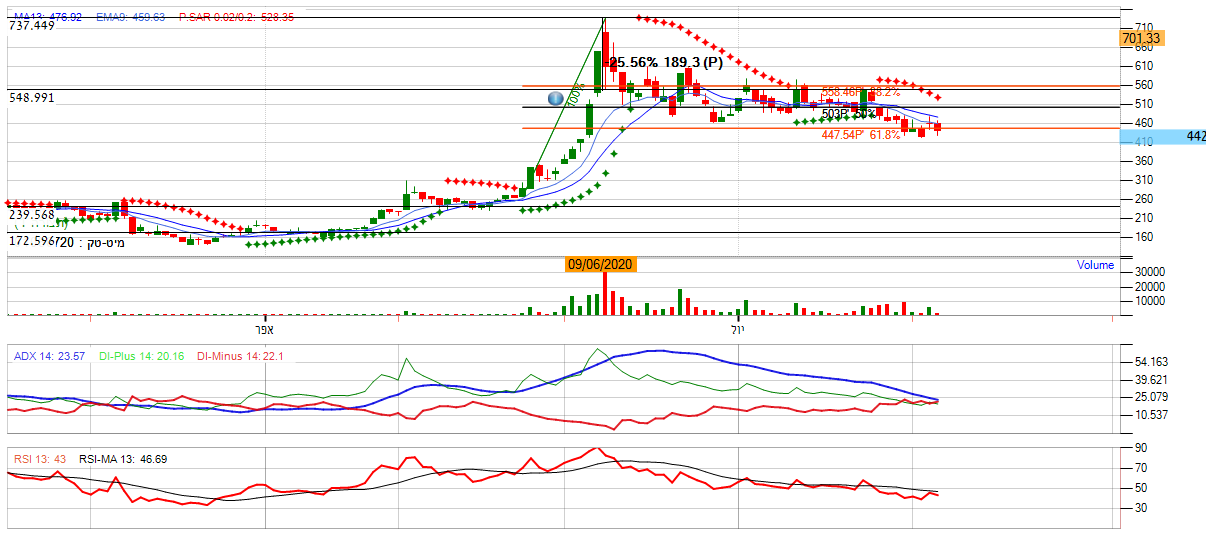The height and width of the screenshot is (535, 1206).
Task: Click the 239.568 support line label
Action: coord(32,214)
